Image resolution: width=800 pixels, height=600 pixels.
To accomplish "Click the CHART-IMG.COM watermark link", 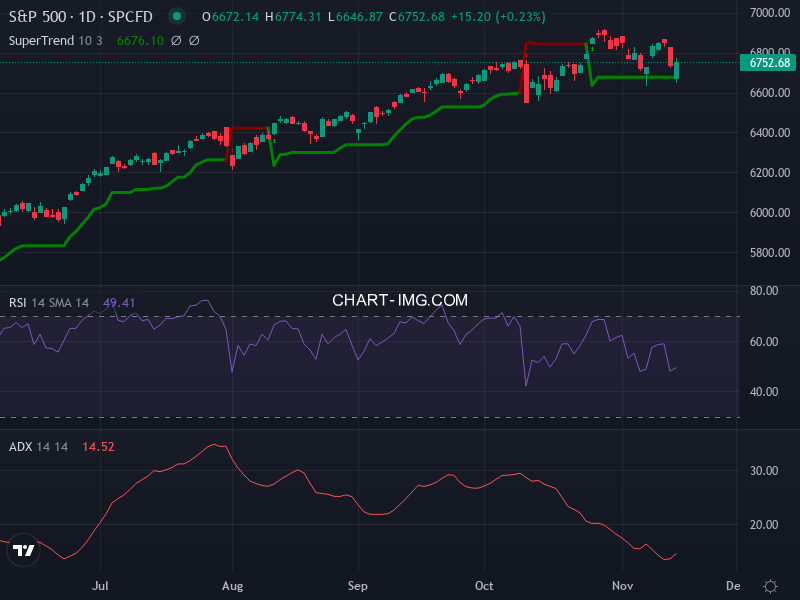I will (x=400, y=299).
